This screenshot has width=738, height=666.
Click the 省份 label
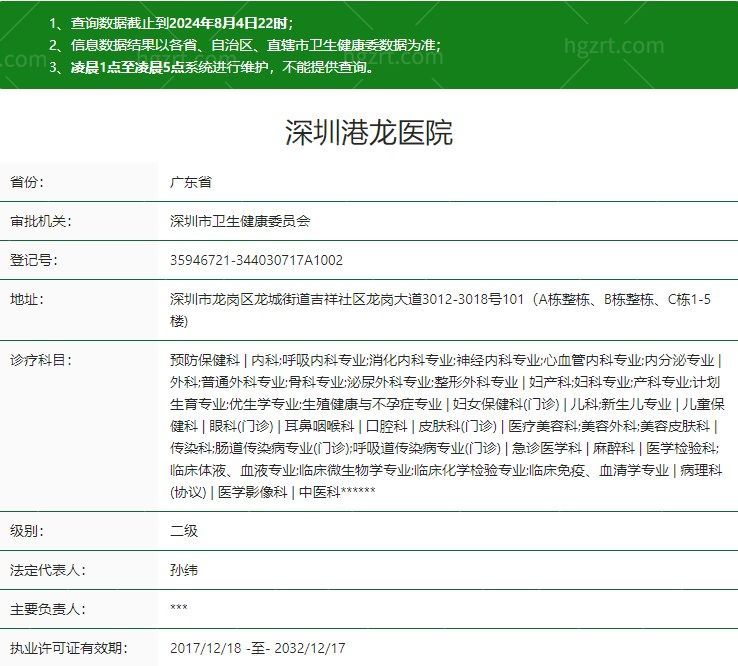pos(27,182)
